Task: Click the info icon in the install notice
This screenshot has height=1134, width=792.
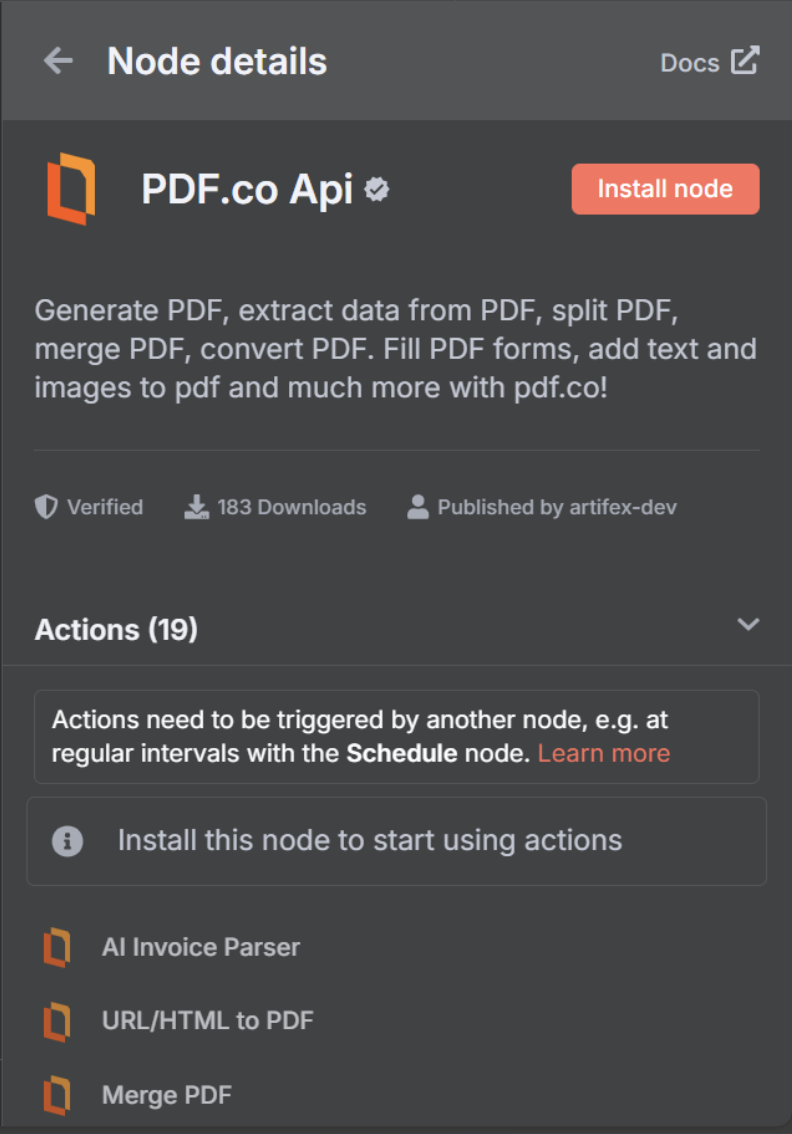Action: pos(67,840)
